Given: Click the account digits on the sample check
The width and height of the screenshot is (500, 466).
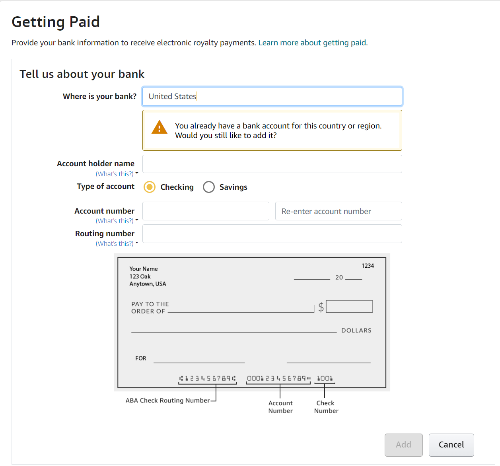Looking at the screenshot, I should tap(278, 379).
